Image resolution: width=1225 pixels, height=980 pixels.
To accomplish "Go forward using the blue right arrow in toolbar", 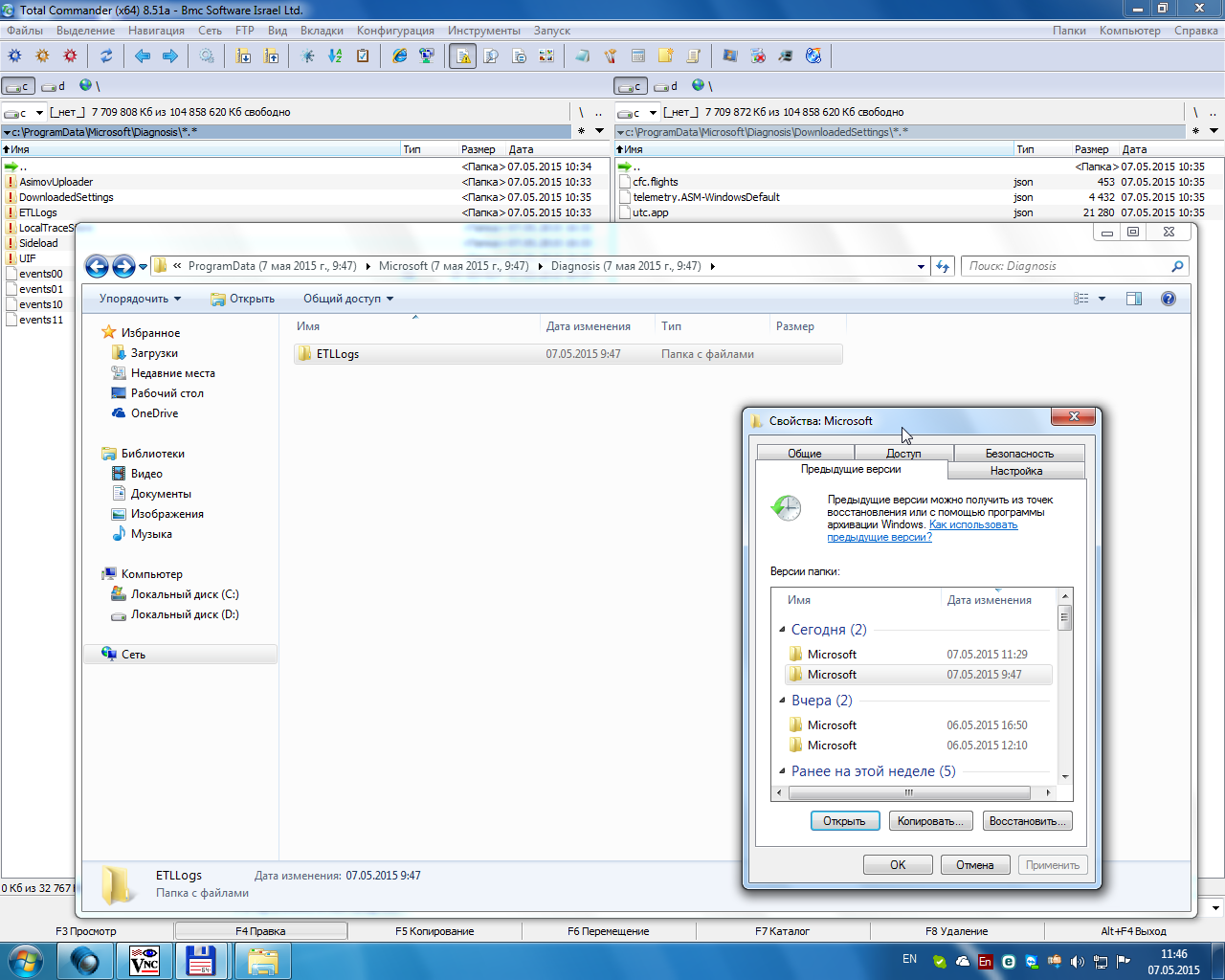I will 170,56.
